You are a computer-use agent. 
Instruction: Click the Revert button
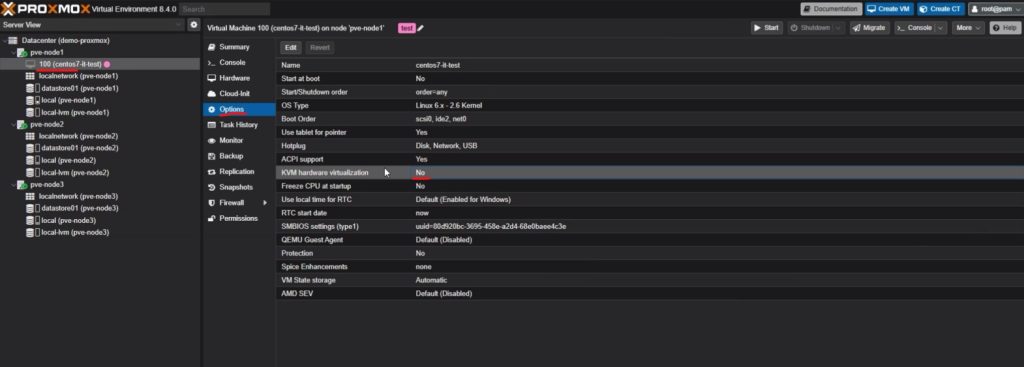tap(320, 48)
